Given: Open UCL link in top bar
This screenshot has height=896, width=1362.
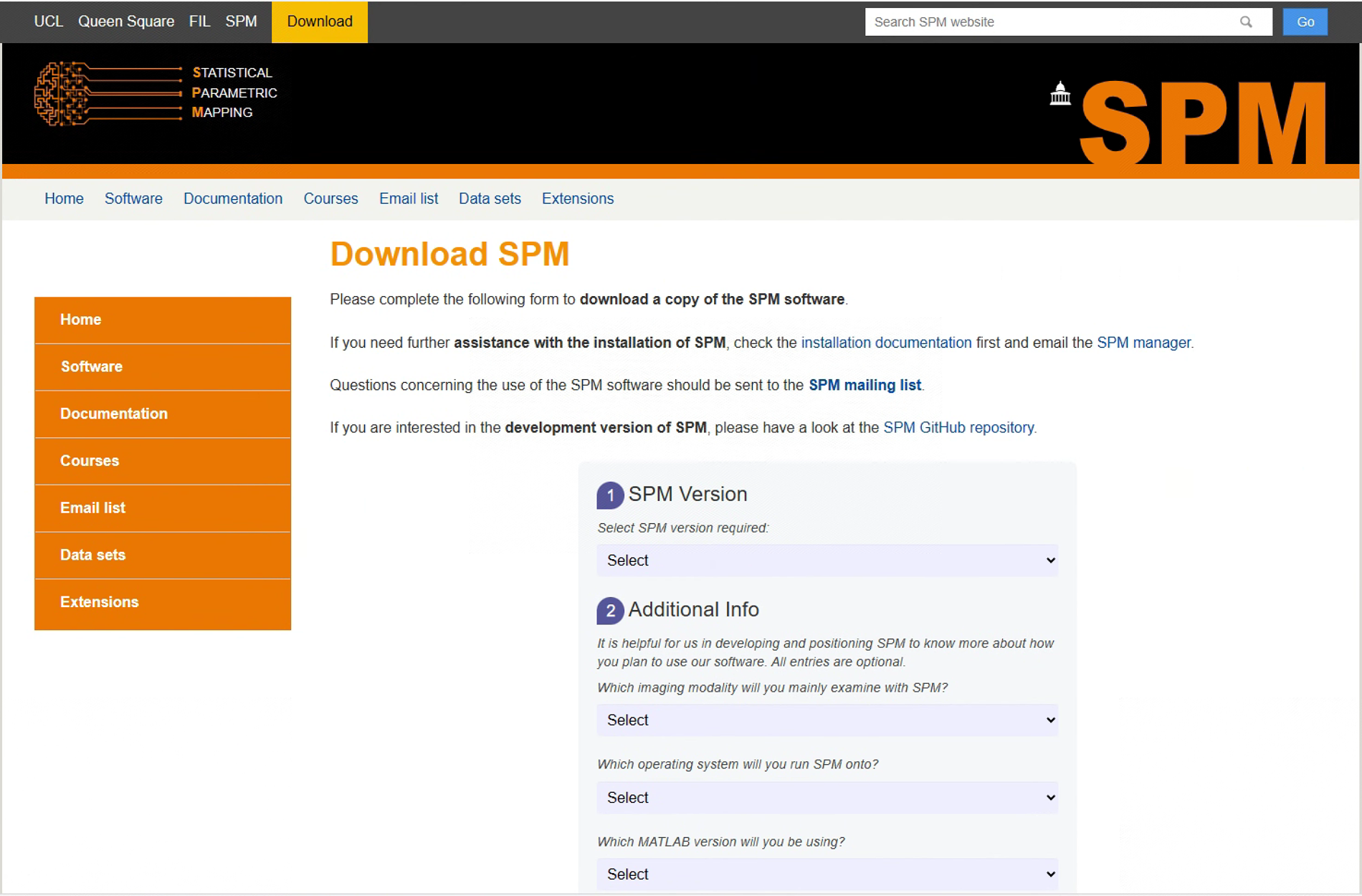Looking at the screenshot, I should 49,22.
